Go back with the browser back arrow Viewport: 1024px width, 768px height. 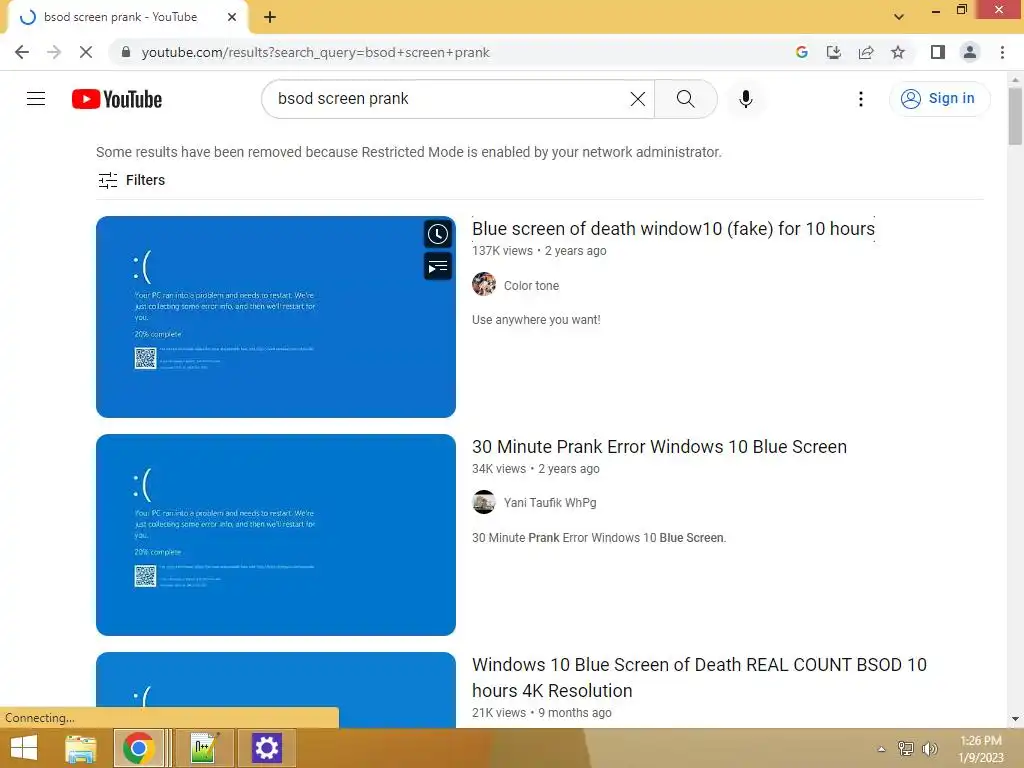coord(22,52)
